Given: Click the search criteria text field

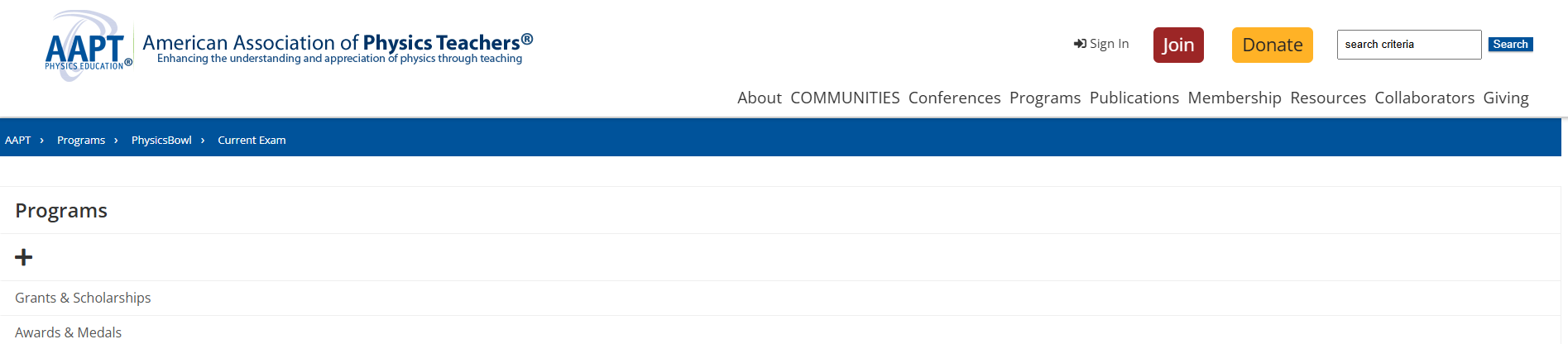Looking at the screenshot, I should (x=1409, y=45).
